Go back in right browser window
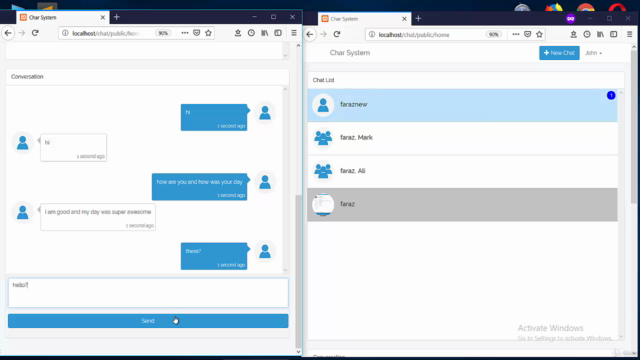 pos(310,34)
